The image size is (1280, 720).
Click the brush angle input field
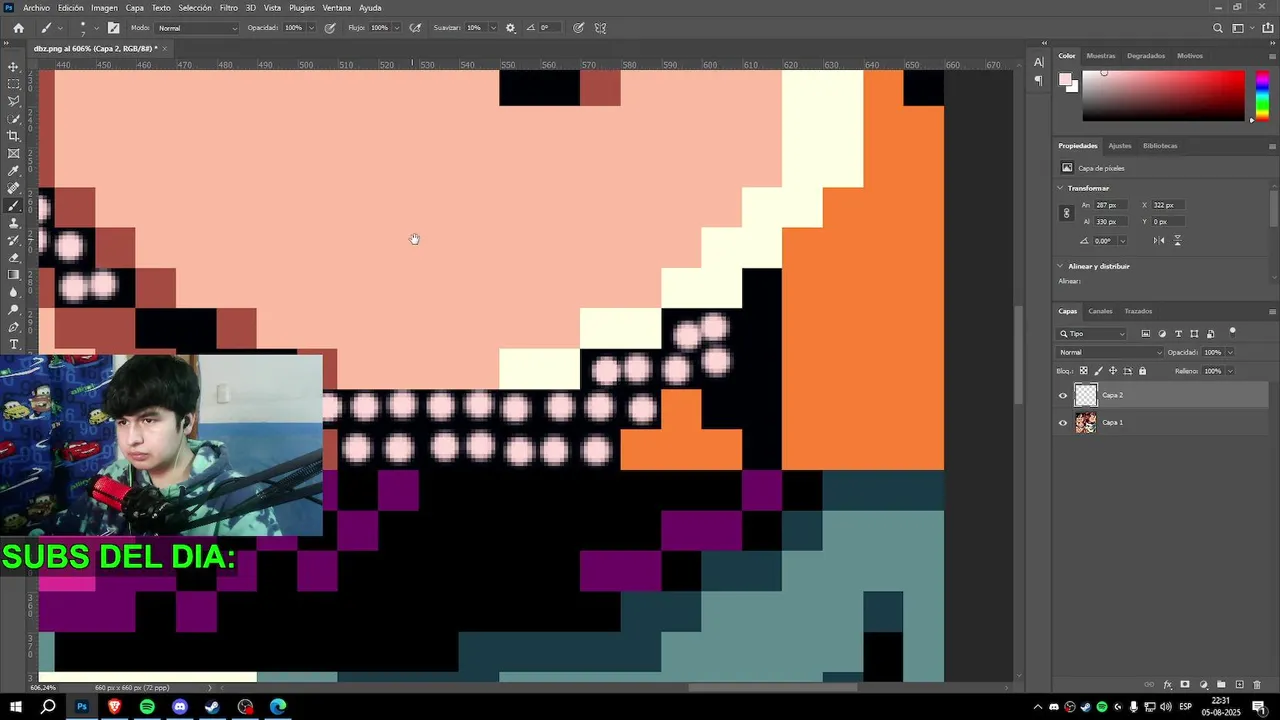549,28
